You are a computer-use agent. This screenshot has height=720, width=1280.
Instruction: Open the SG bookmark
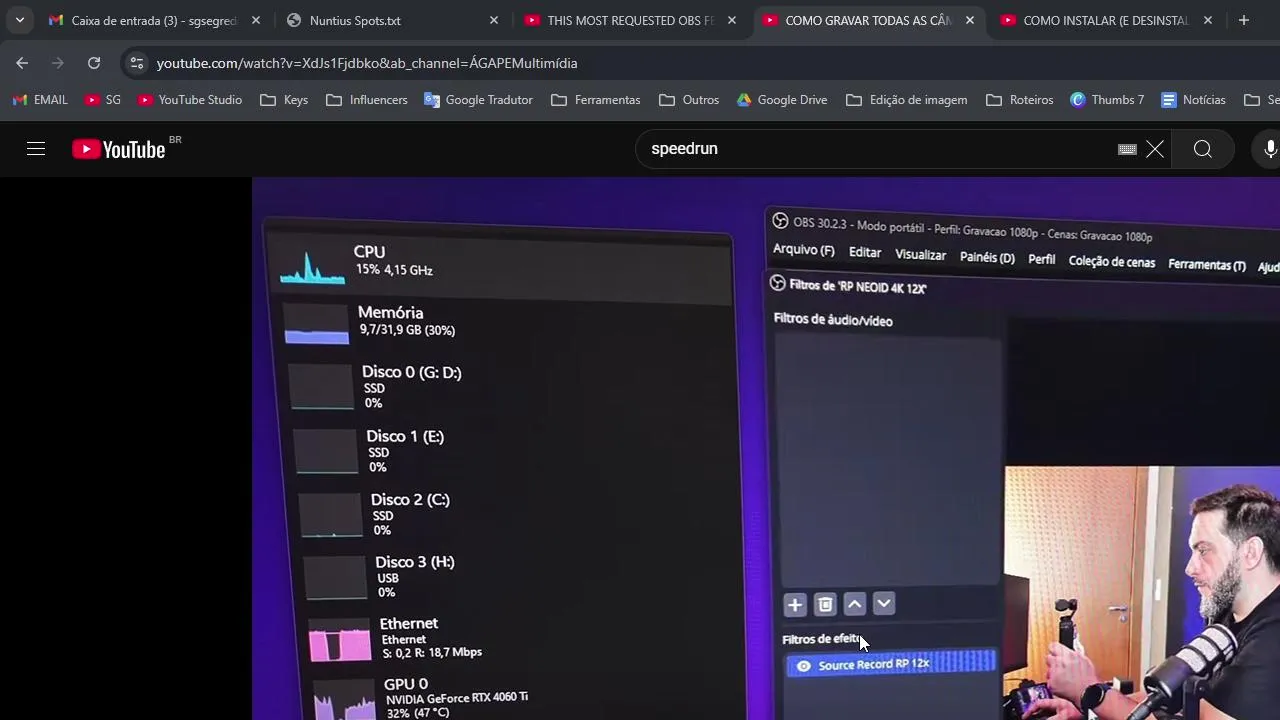(x=103, y=100)
